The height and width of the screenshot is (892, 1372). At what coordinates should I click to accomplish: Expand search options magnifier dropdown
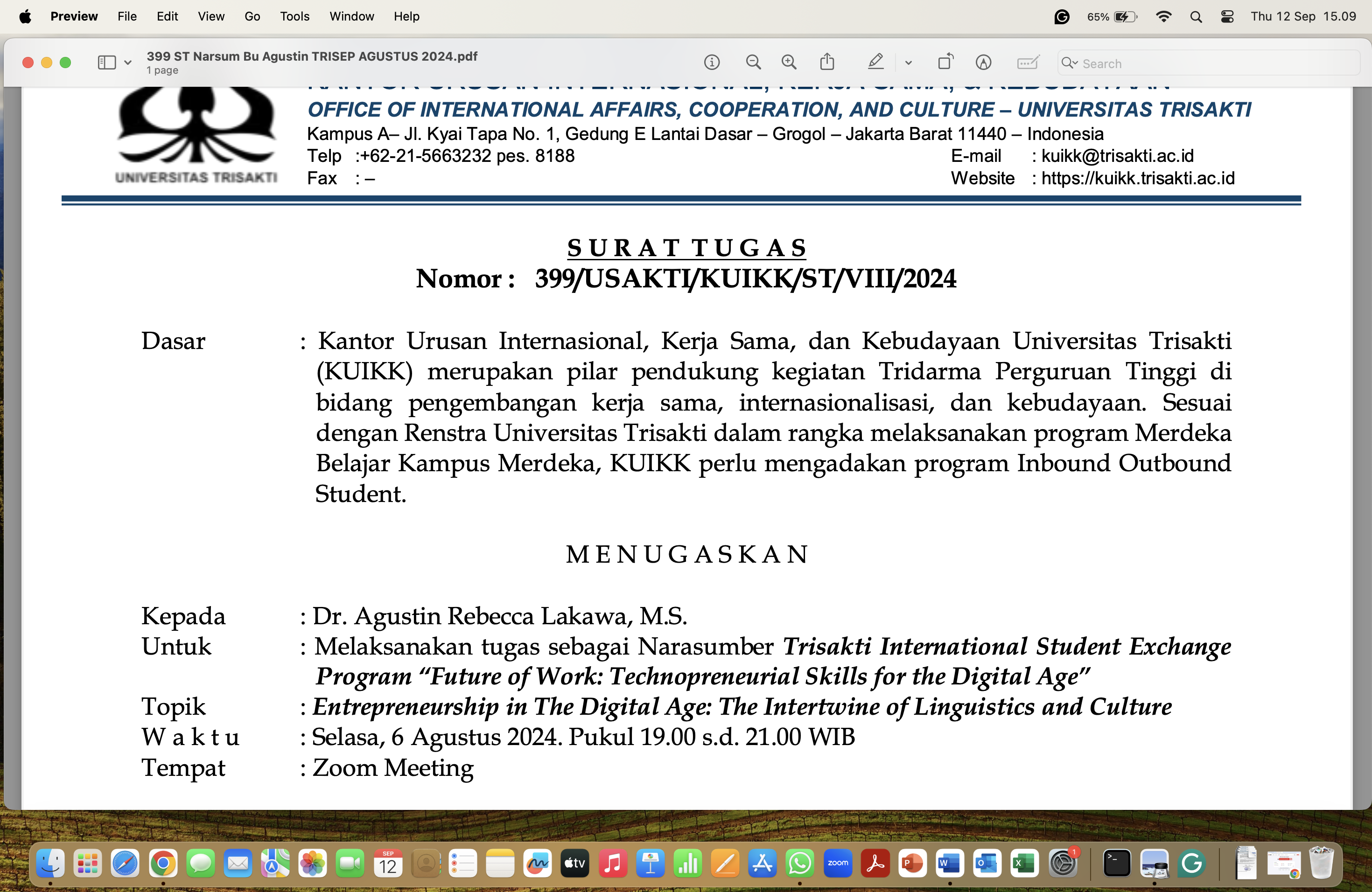pos(1070,63)
